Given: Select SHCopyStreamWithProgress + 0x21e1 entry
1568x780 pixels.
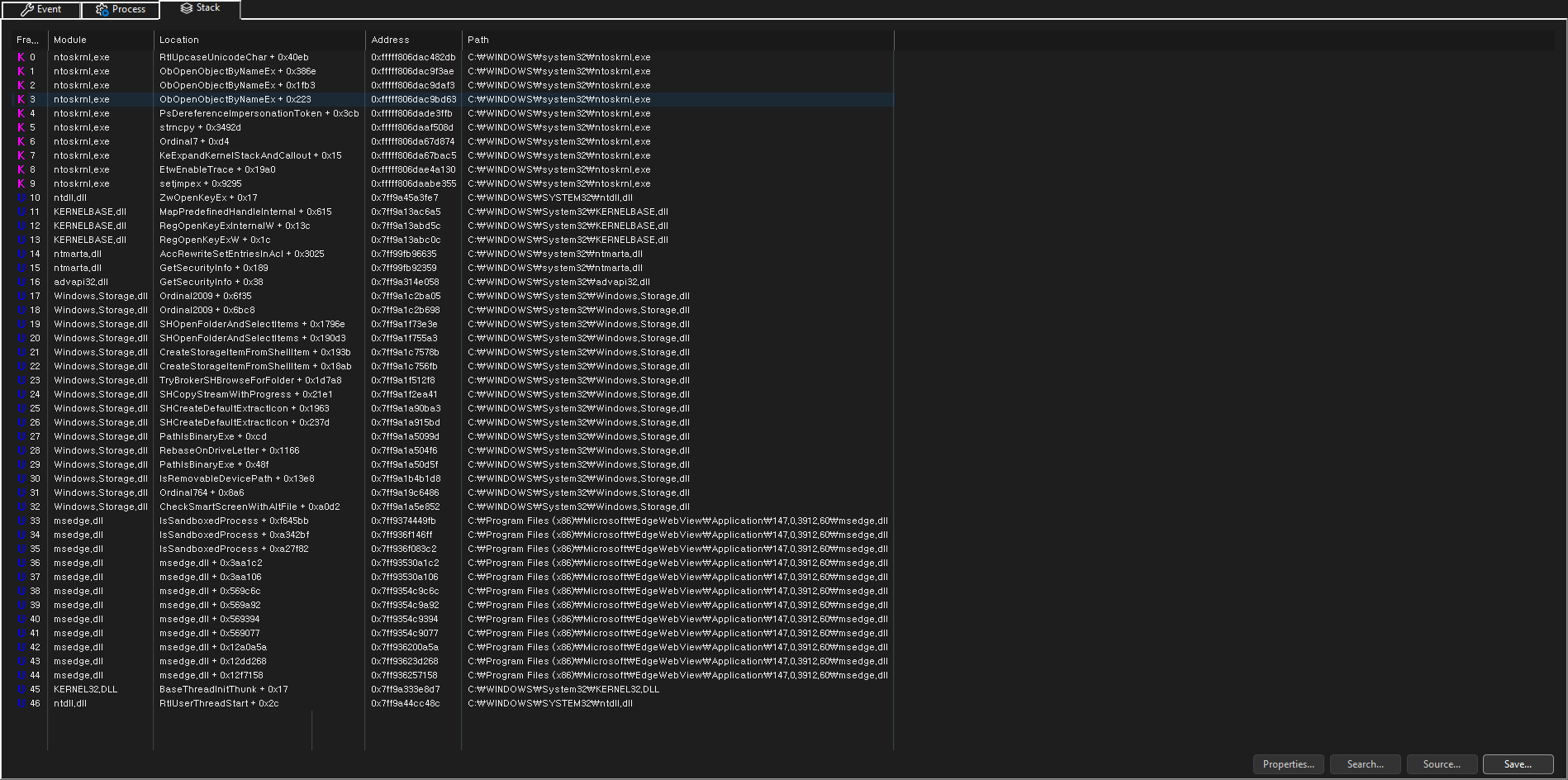Looking at the screenshot, I should pos(246,394).
